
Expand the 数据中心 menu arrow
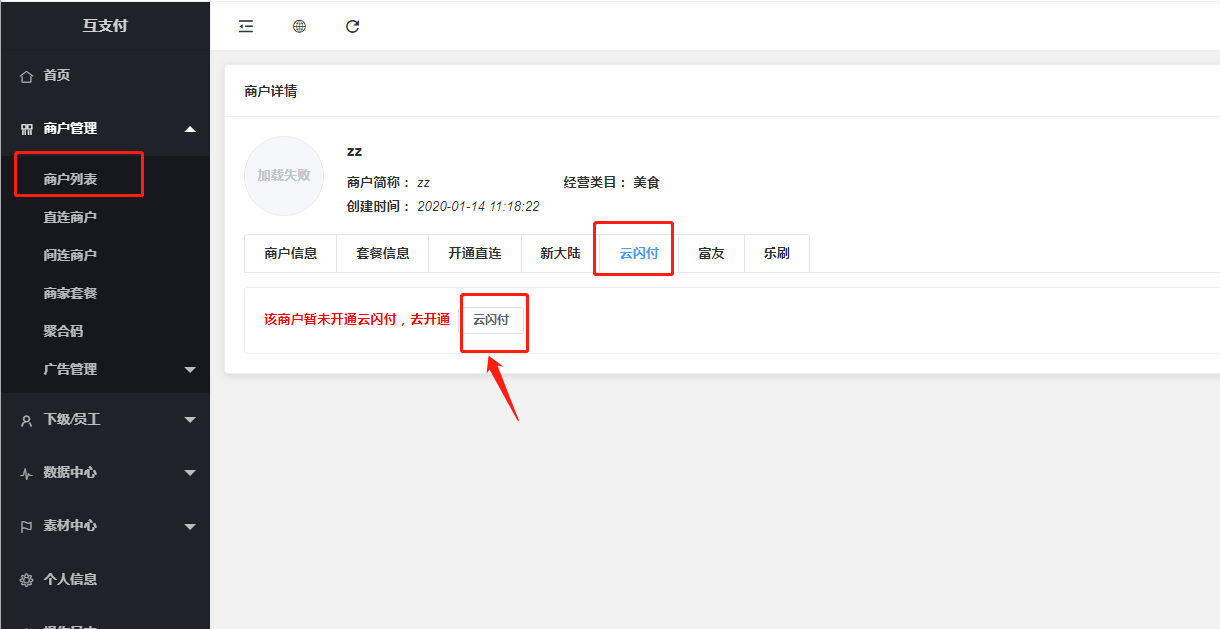190,473
